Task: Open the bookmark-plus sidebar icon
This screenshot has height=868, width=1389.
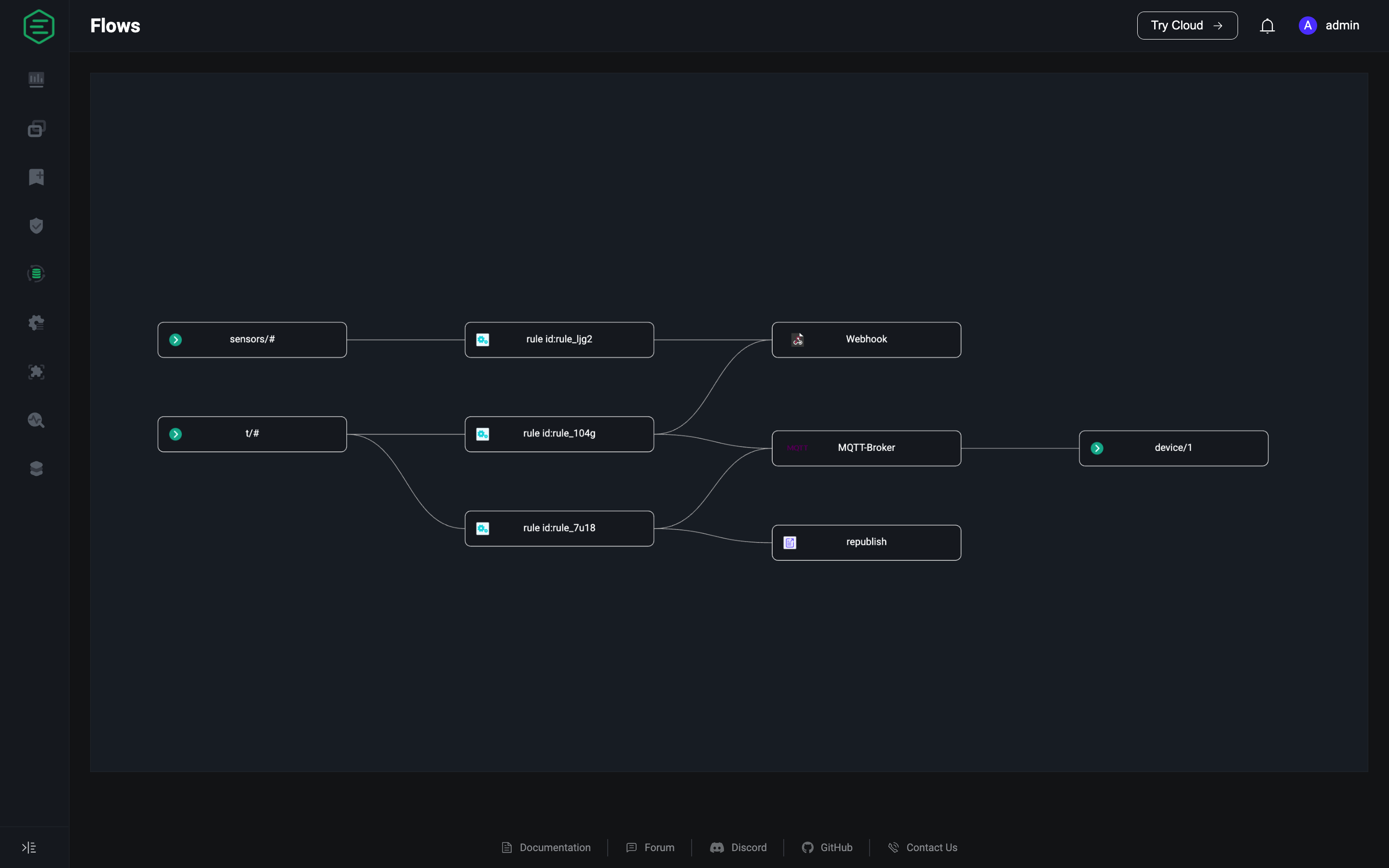Action: (x=36, y=177)
